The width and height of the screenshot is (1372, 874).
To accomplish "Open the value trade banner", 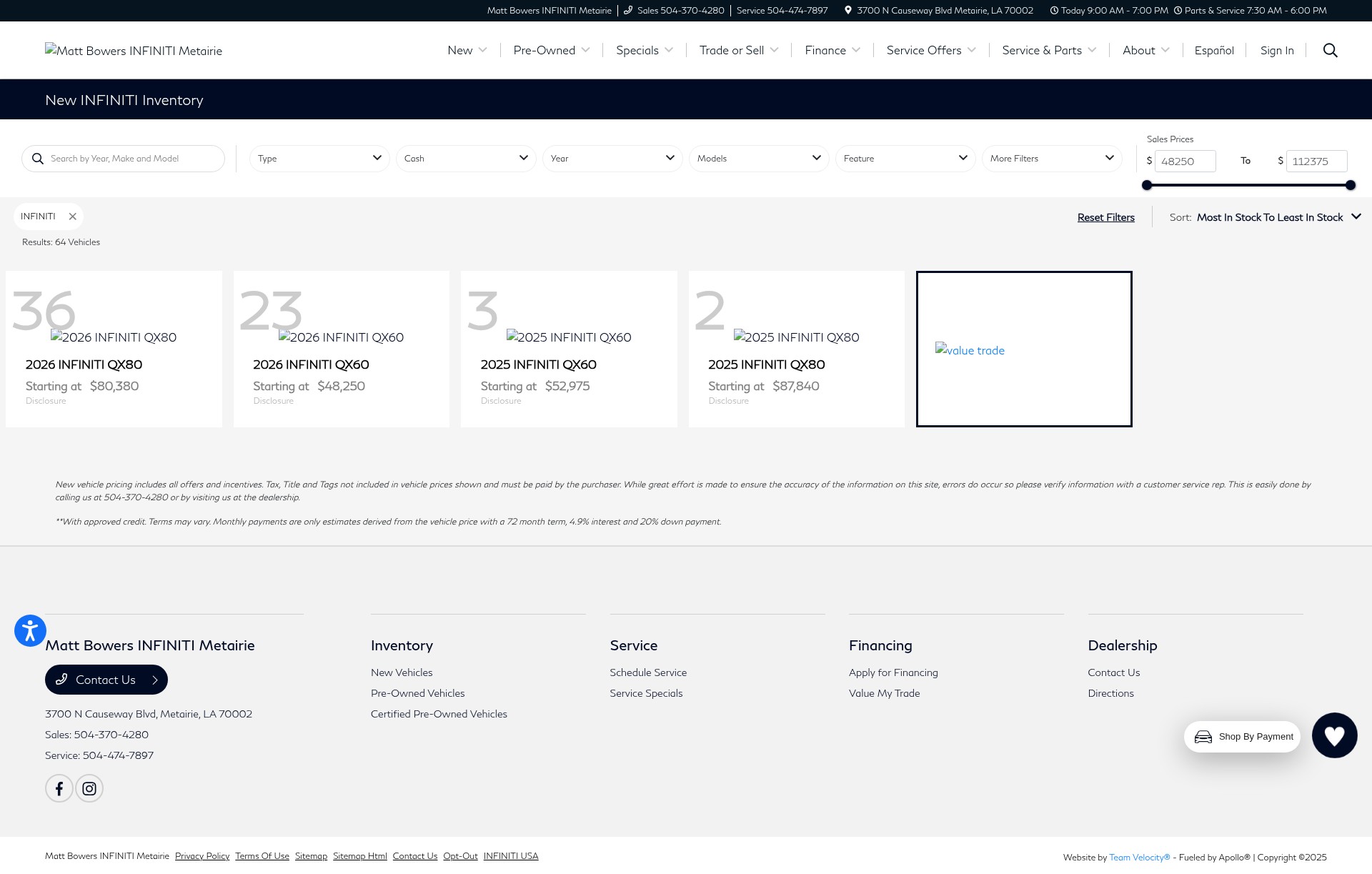I will click(1024, 349).
